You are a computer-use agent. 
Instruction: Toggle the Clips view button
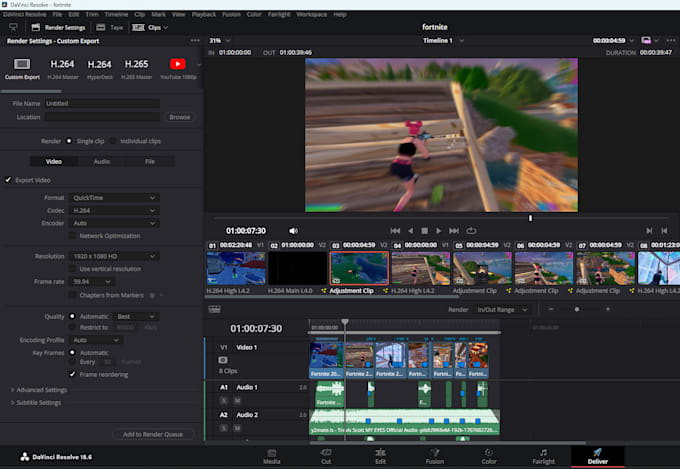150,27
